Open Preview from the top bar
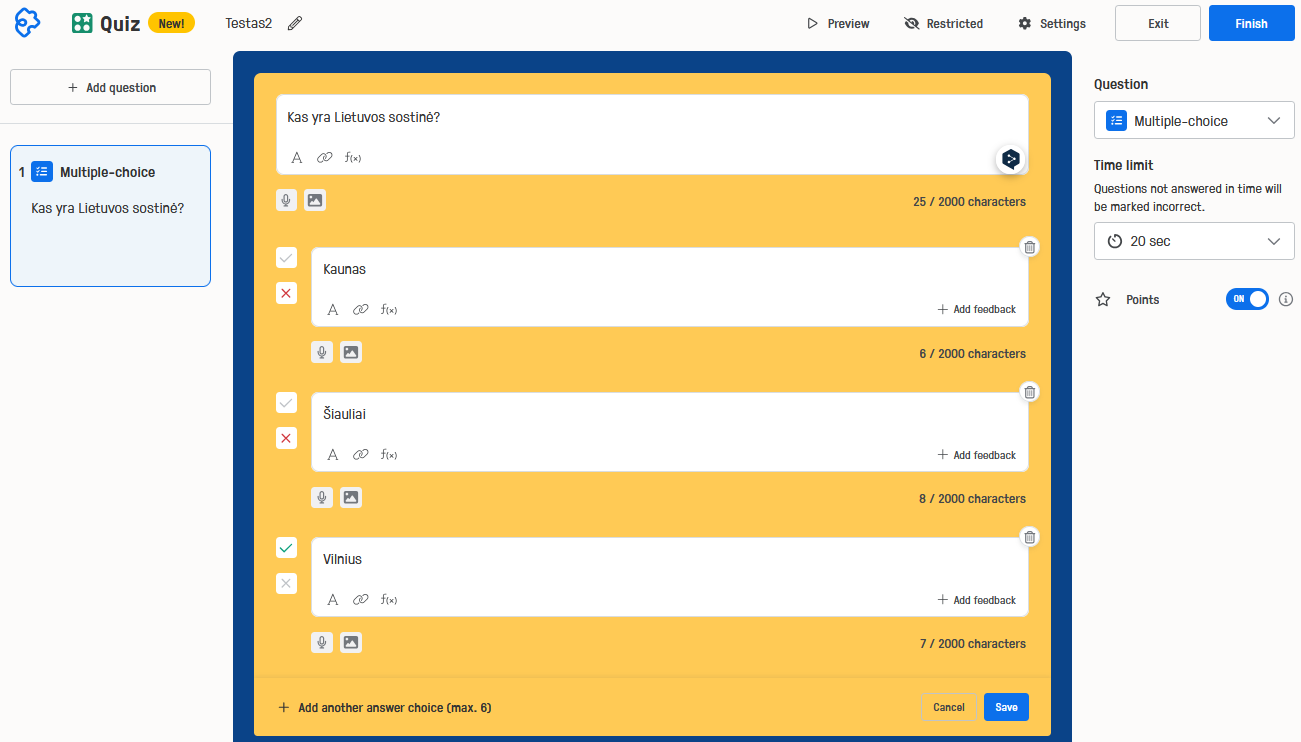 pyautogui.click(x=838, y=23)
